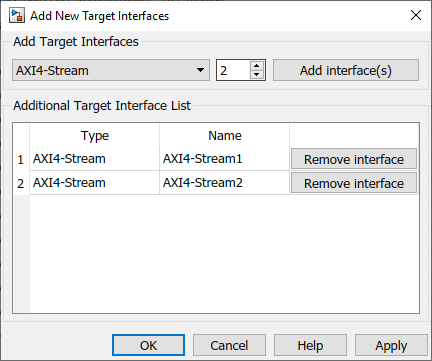Remove the AXI4-Stream1 interface
Viewport: 432px width, 361px height.
pos(354,159)
